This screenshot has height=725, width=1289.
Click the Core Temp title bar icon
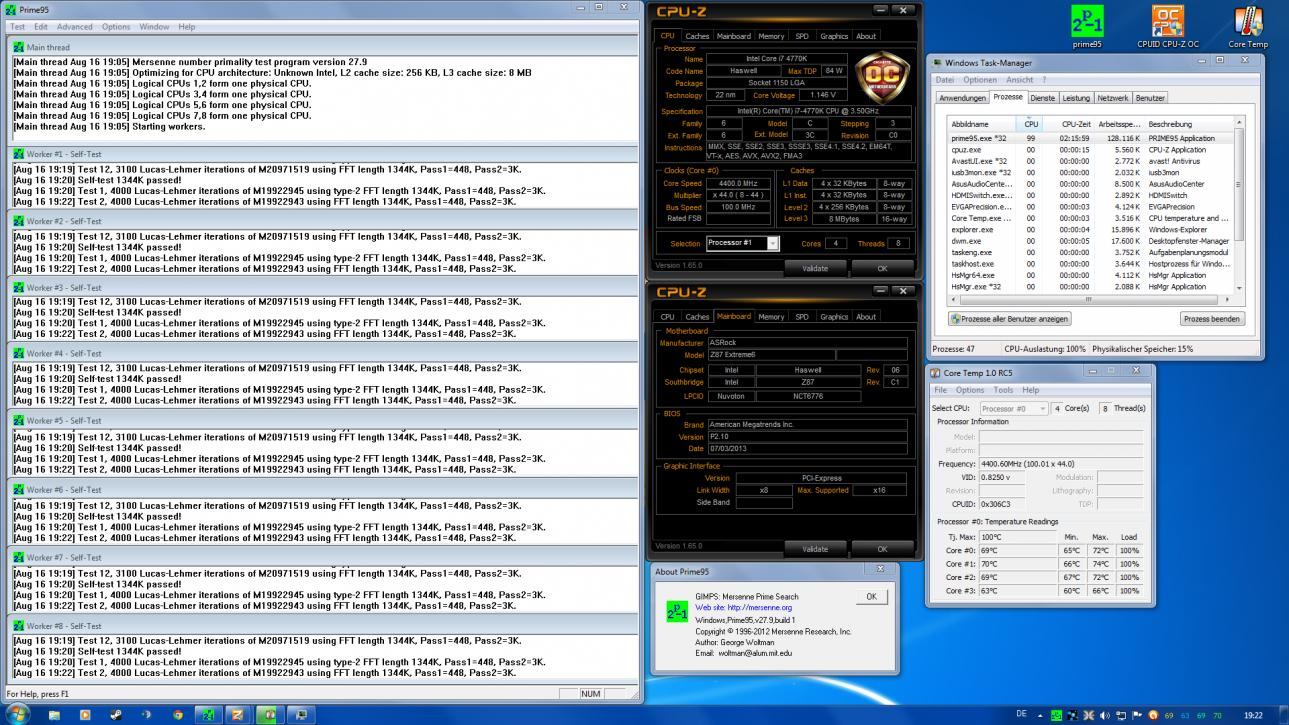point(936,372)
